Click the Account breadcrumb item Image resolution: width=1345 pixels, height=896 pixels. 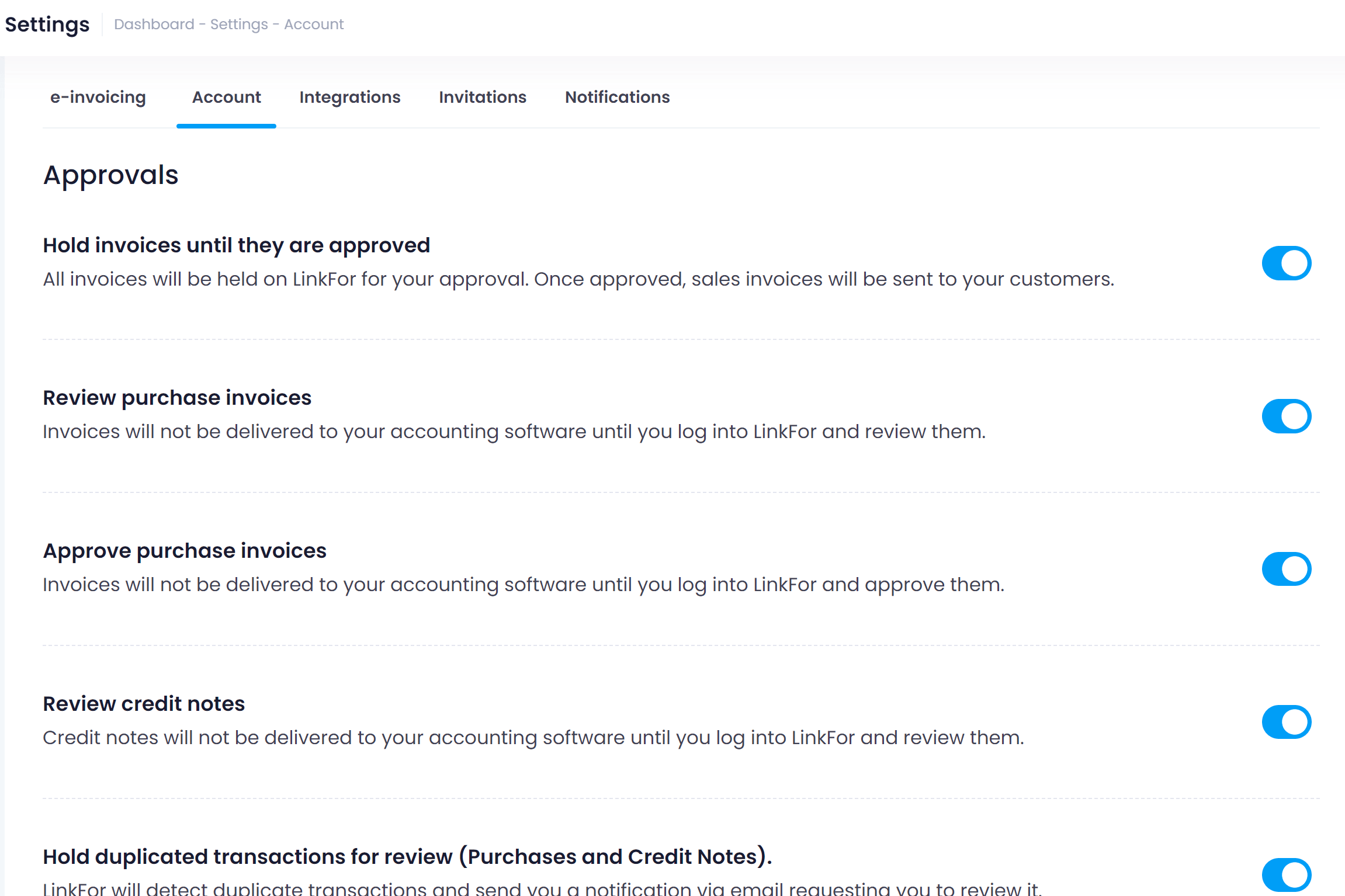(314, 25)
